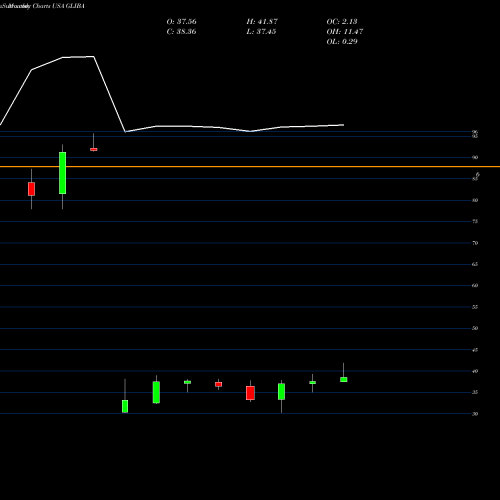
Task: Click the OL: 0.29 value
Action: pos(342,42)
